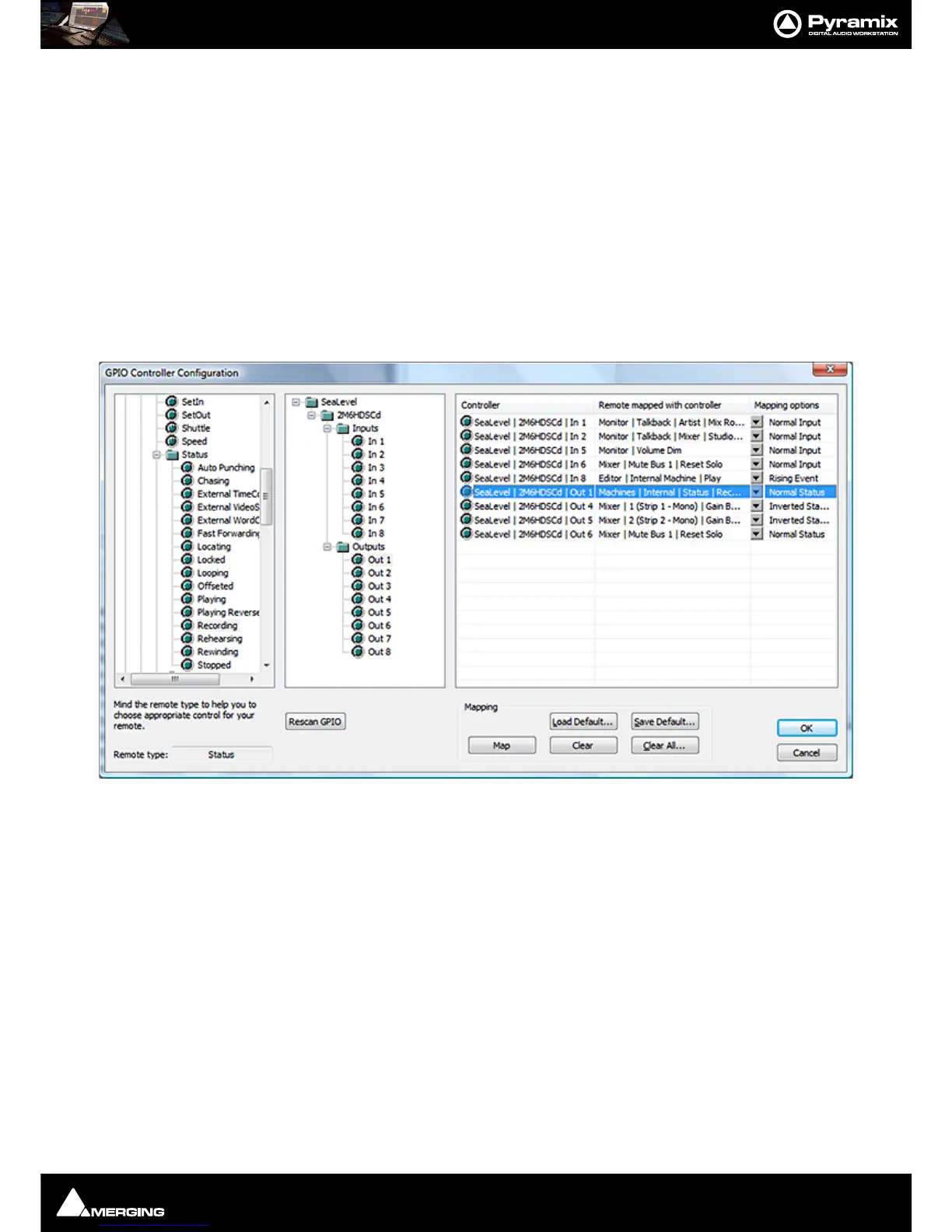This screenshot has height=1232, width=952.
Task: Click the Map button
Action: 502,745
